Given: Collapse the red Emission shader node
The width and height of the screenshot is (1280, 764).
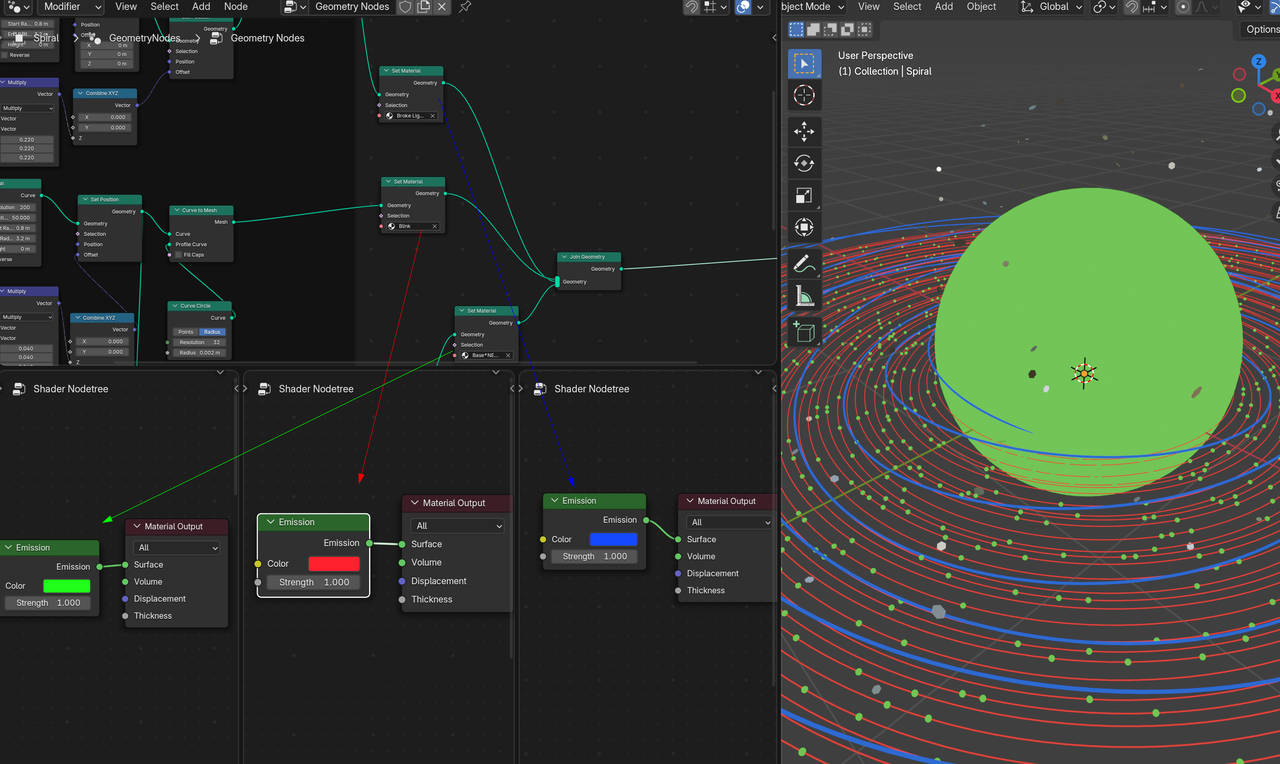Looking at the screenshot, I should pyautogui.click(x=270, y=522).
